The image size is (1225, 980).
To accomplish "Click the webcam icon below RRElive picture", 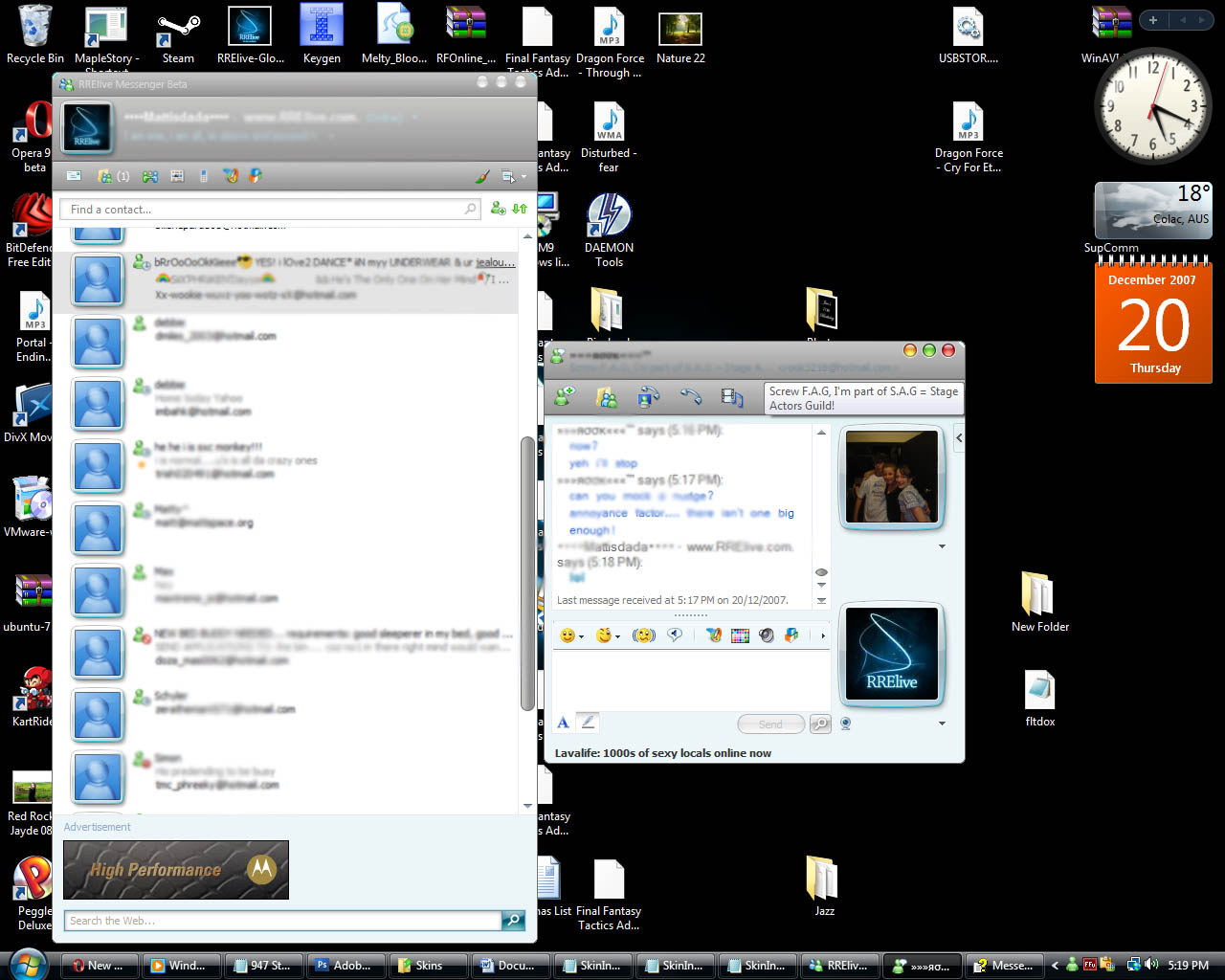I will tap(845, 724).
